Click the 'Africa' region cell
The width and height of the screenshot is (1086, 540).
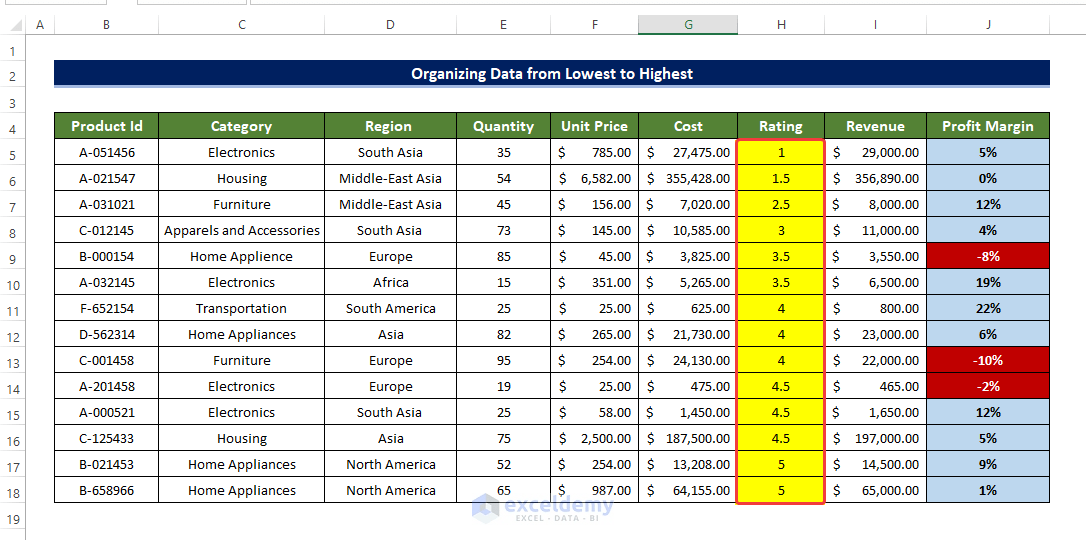coord(391,282)
